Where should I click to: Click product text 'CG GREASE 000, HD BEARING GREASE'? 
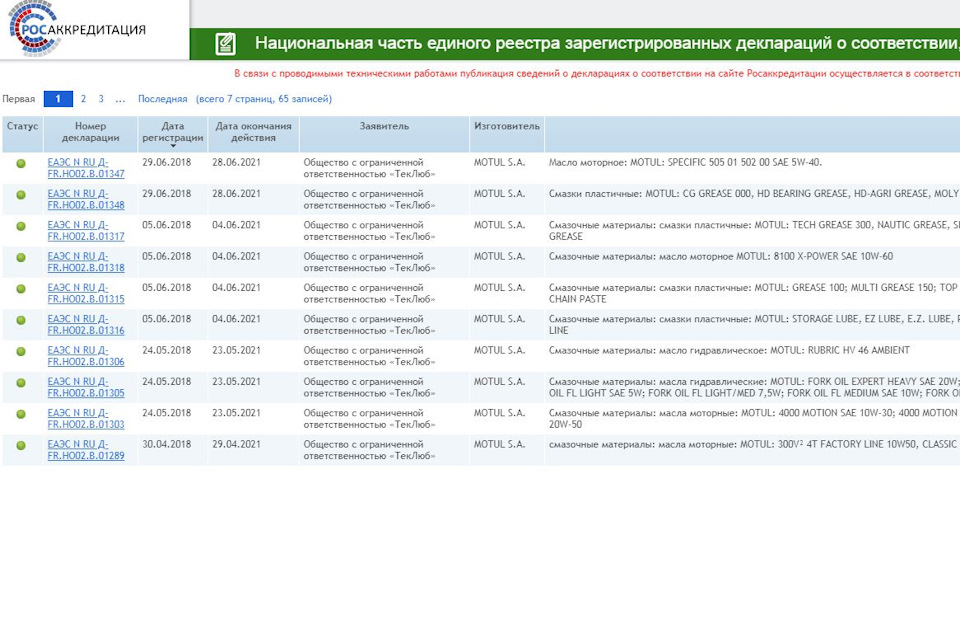click(765, 194)
